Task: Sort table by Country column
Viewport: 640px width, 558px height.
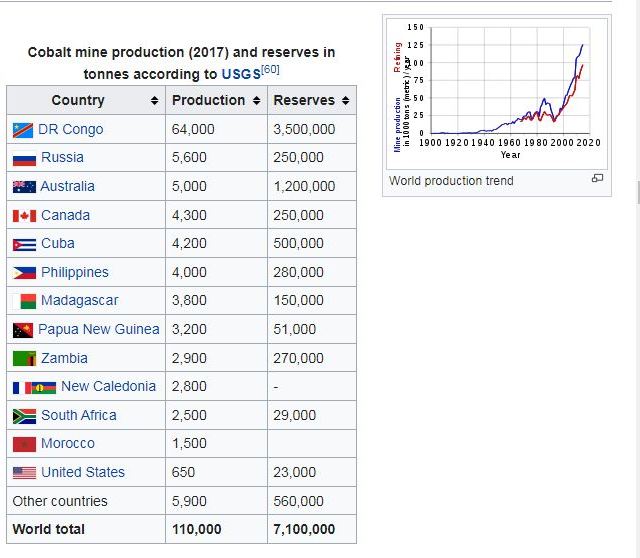Action: pyautogui.click(x=154, y=101)
